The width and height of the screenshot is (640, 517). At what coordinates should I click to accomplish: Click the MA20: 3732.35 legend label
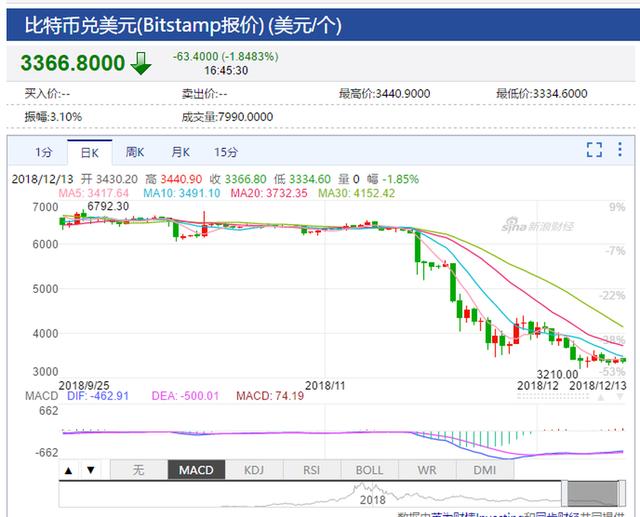[x=269, y=193]
